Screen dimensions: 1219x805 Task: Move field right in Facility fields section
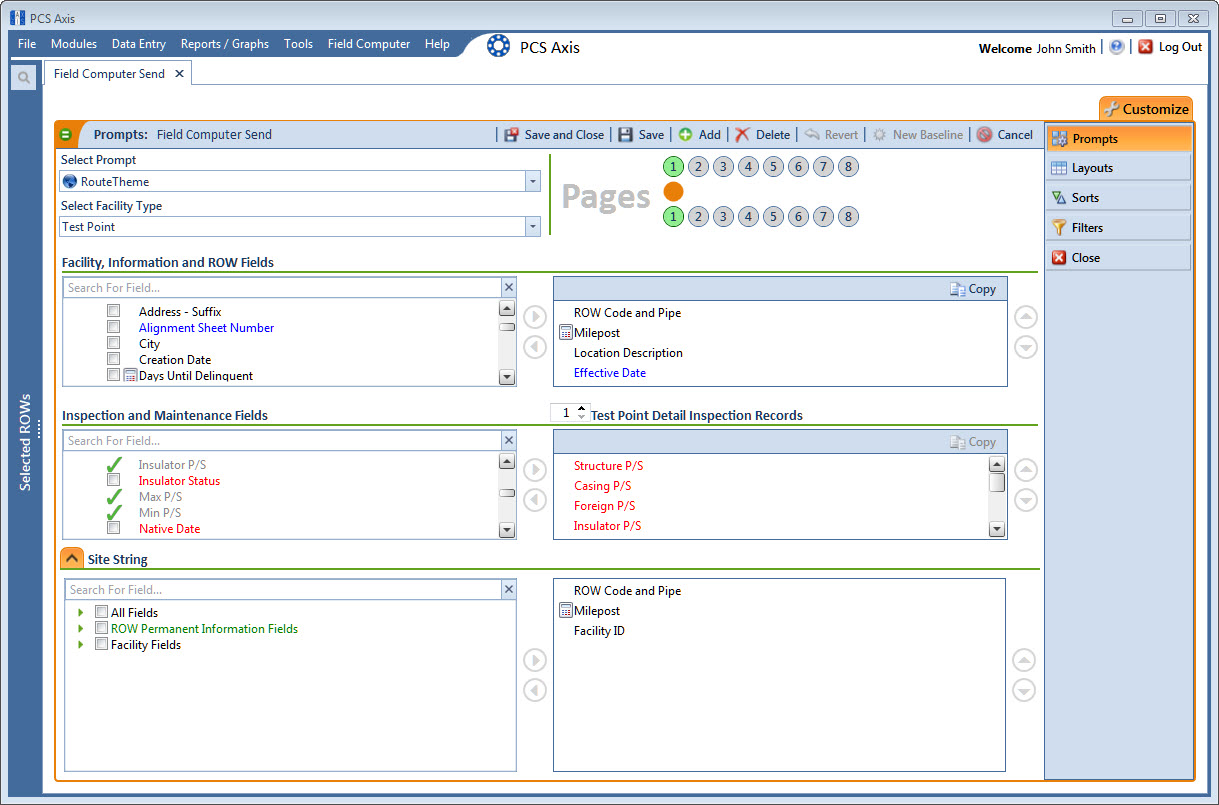(535, 317)
